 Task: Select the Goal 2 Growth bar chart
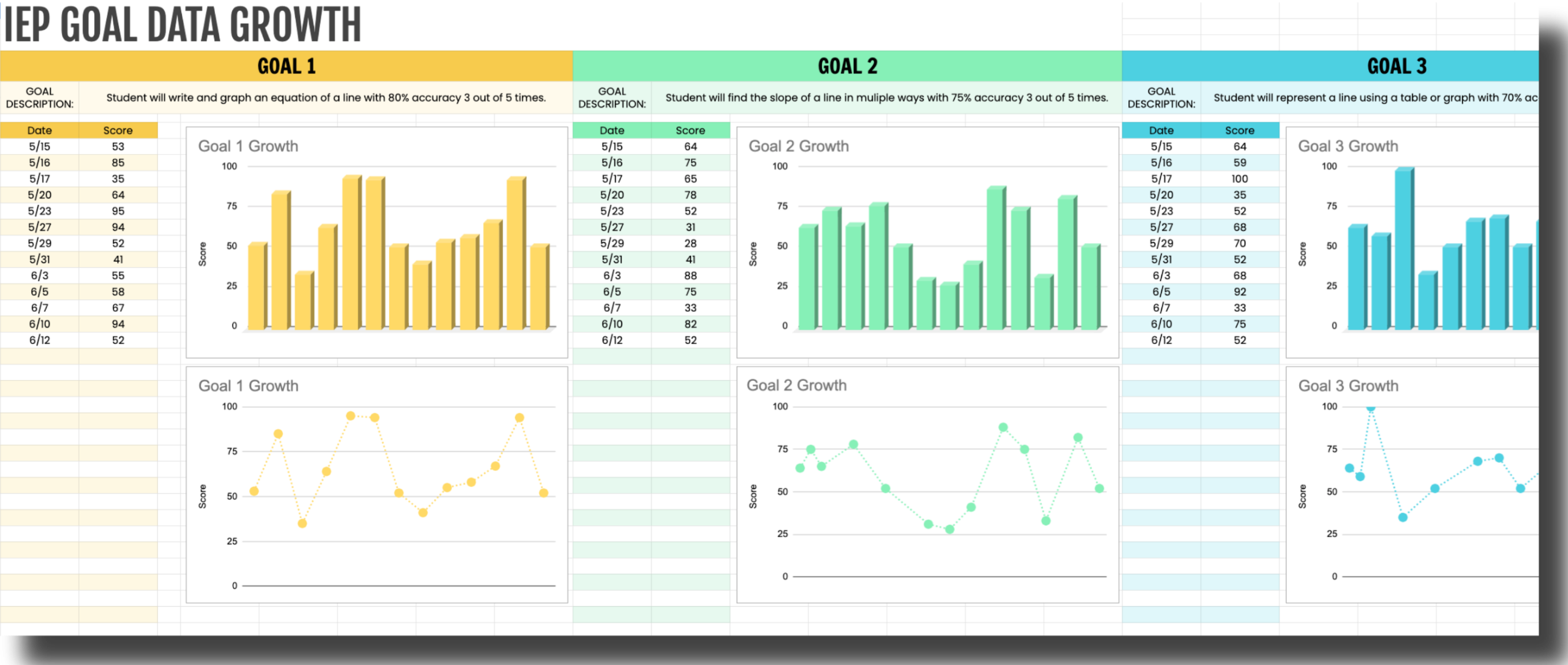click(927, 242)
